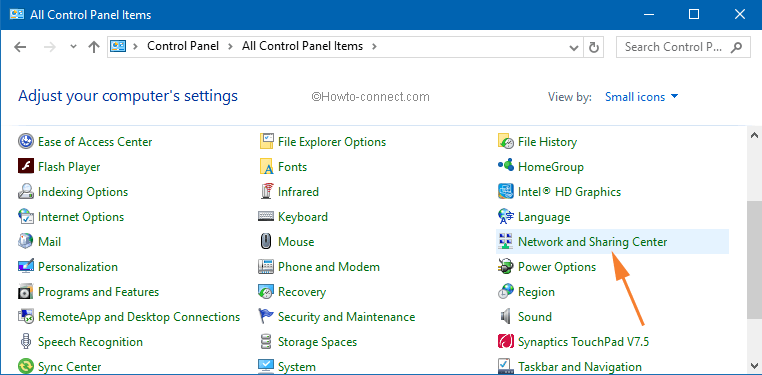
Task: Open the File Explorer Options icon
Action: (x=266, y=142)
